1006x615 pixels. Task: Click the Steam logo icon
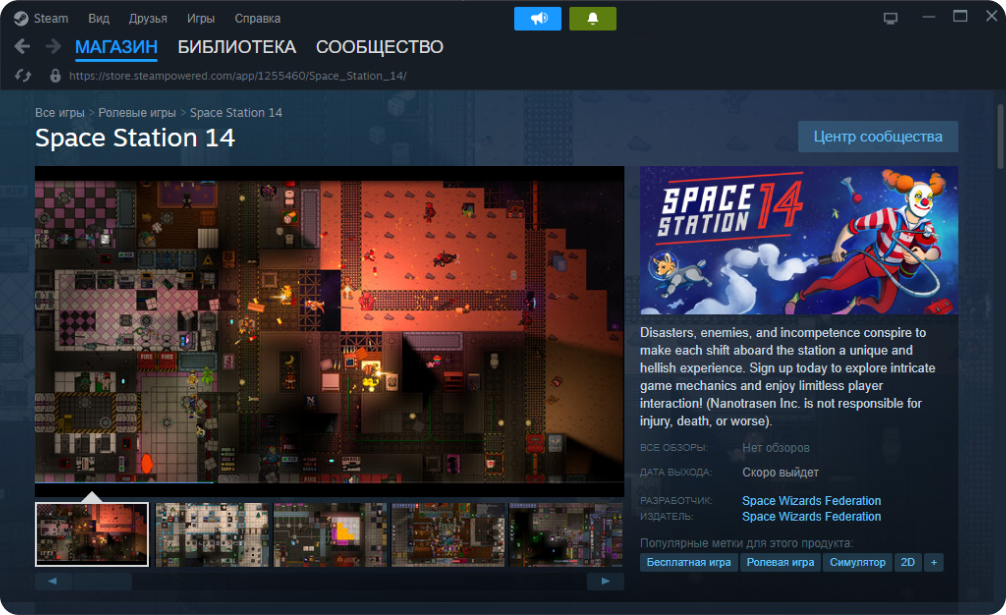pyautogui.click(x=21, y=18)
